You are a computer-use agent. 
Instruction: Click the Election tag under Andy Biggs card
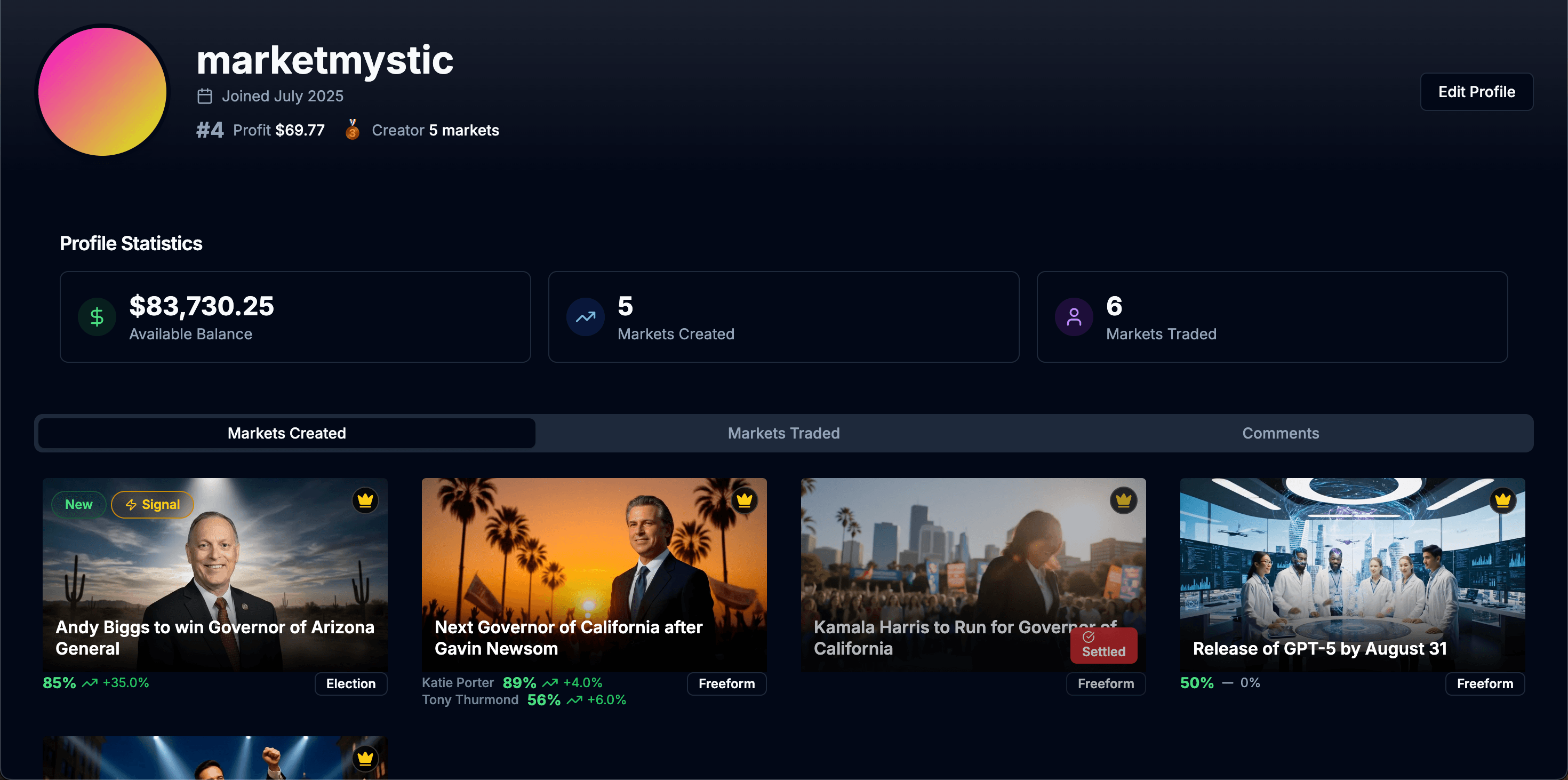[x=350, y=683]
